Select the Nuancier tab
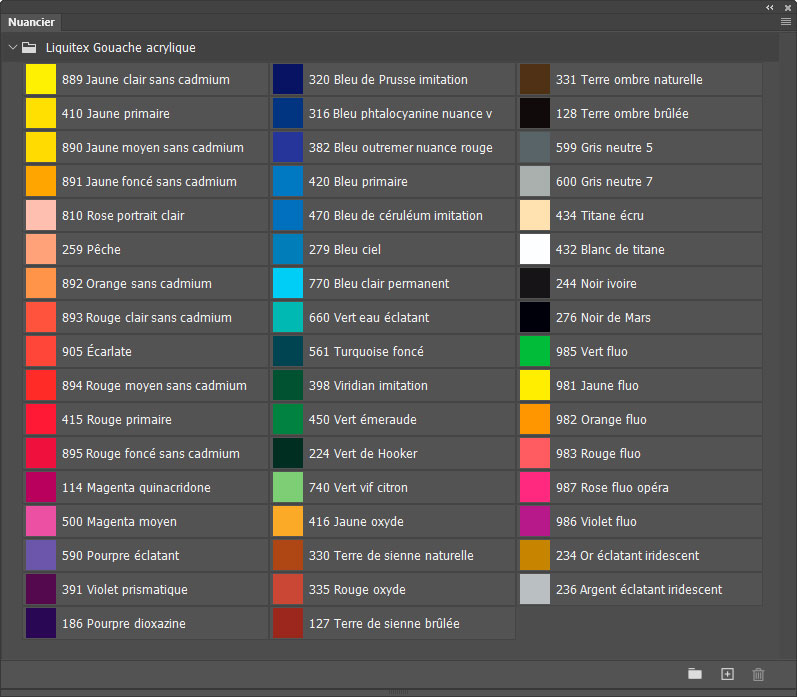This screenshot has height=697, width=797. coord(31,22)
